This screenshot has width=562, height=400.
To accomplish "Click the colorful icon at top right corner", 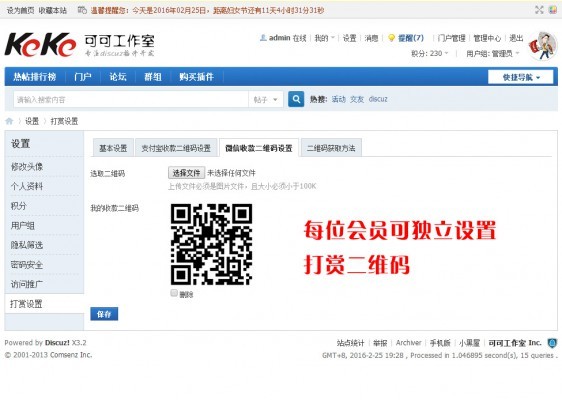I will pyautogui.click(x=553, y=10).
